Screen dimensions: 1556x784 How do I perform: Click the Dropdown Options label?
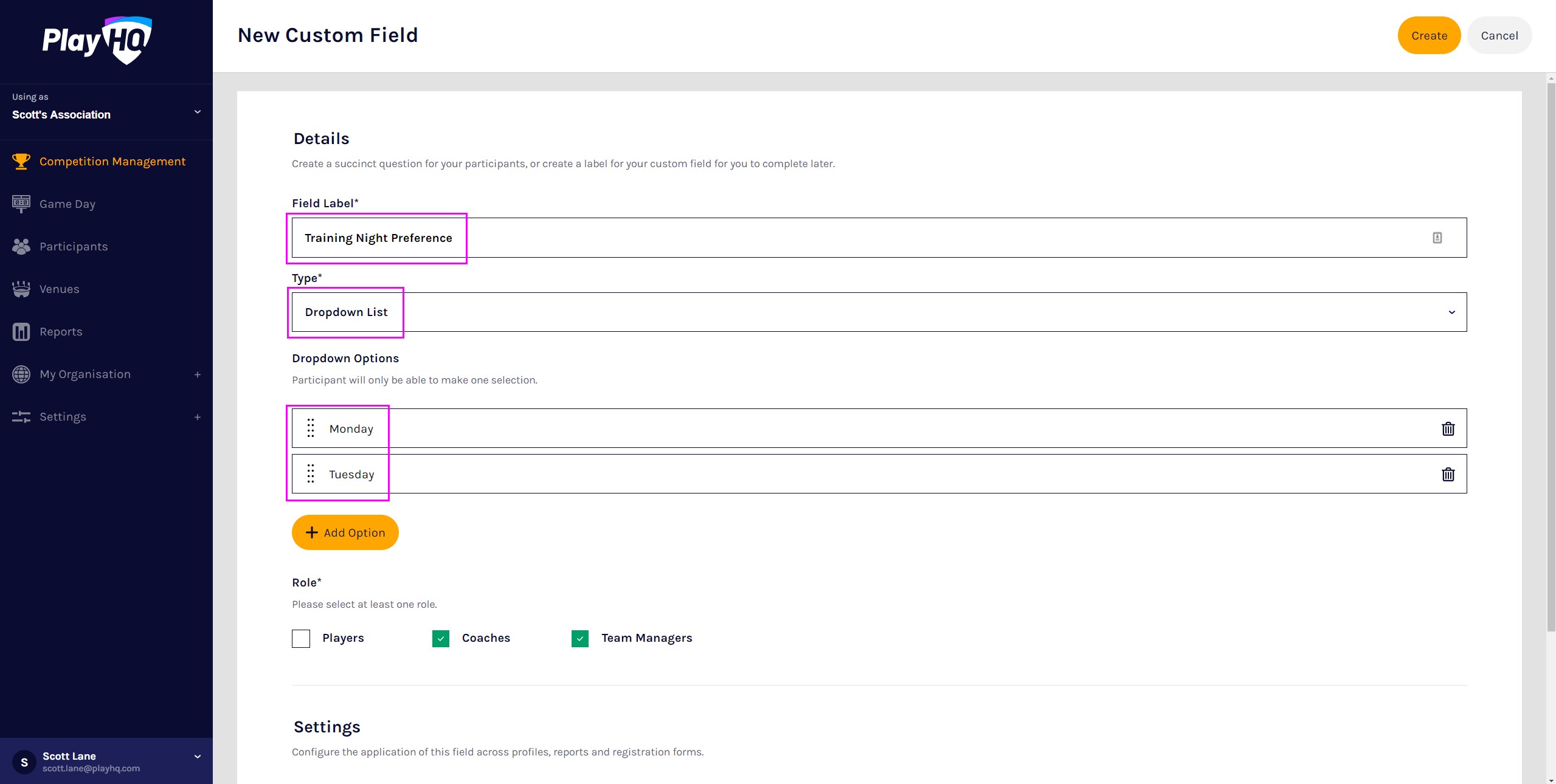[x=345, y=358]
